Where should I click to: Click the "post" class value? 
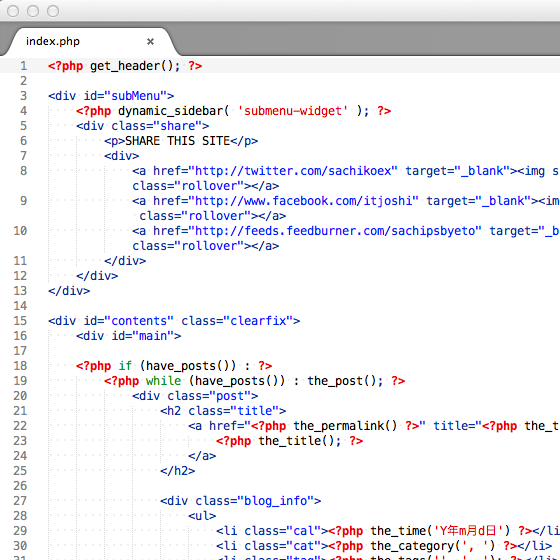[x=230, y=396]
